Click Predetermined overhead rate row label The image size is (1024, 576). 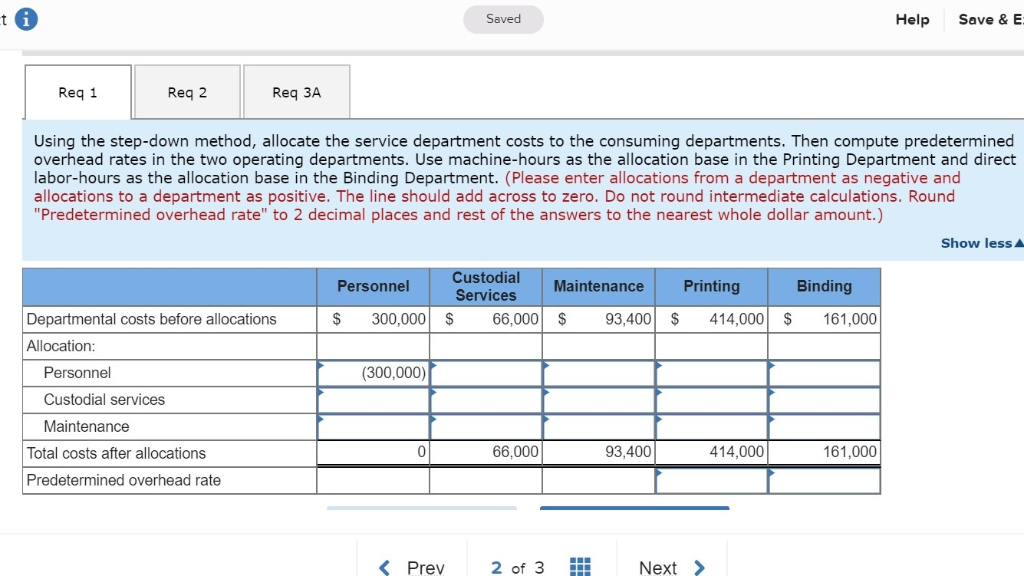click(x=123, y=480)
